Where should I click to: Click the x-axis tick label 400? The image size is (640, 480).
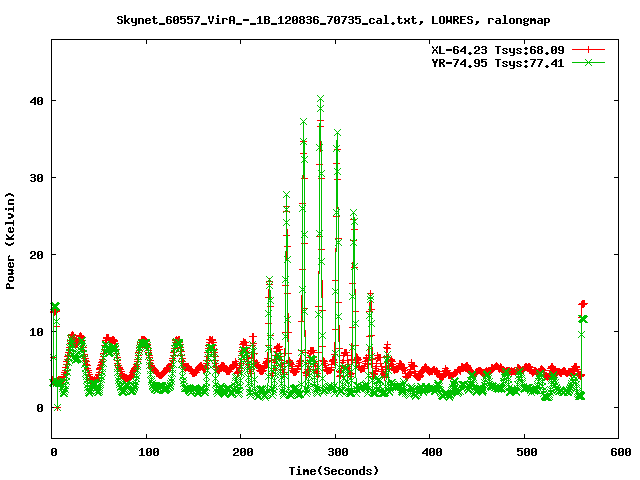[432, 452]
